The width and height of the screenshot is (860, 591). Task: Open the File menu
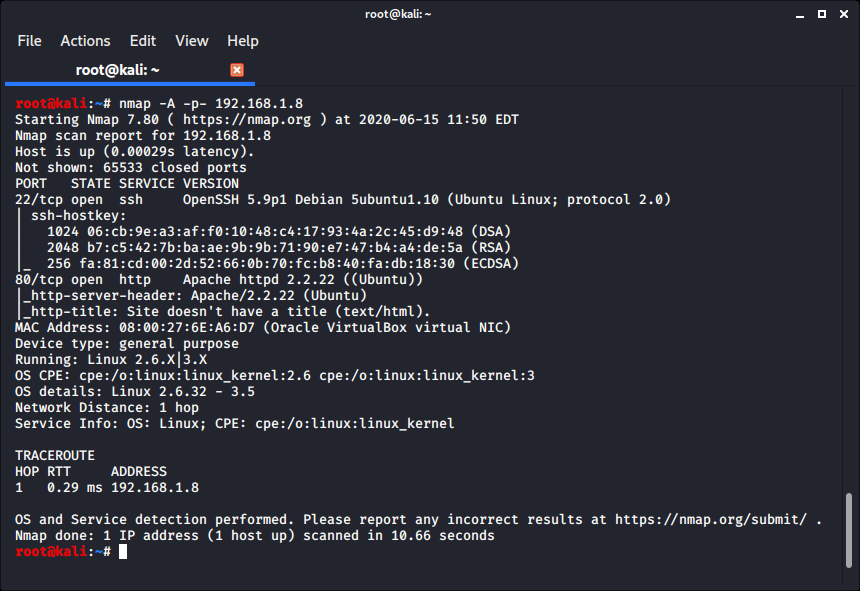[30, 41]
